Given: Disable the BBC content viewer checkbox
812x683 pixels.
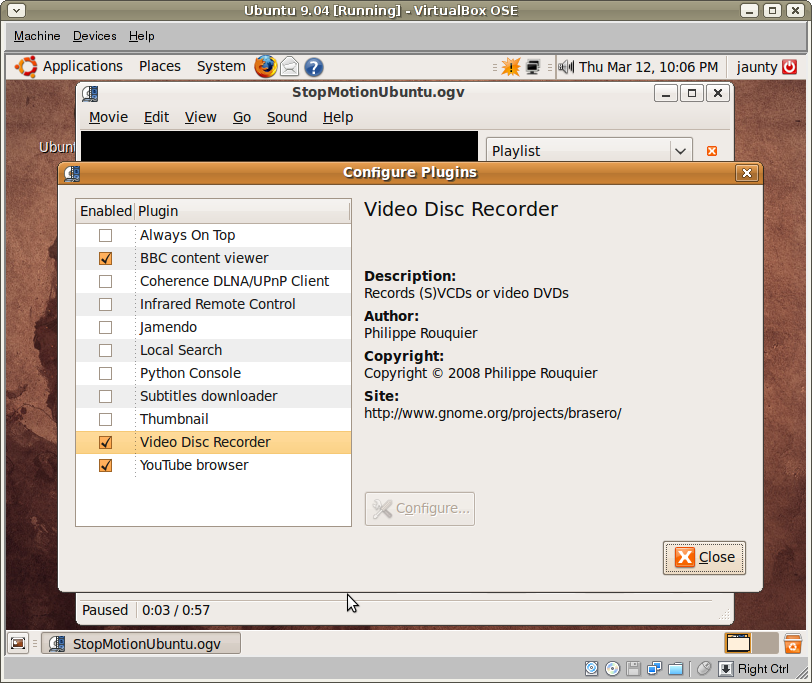Looking at the screenshot, I should 105,258.
